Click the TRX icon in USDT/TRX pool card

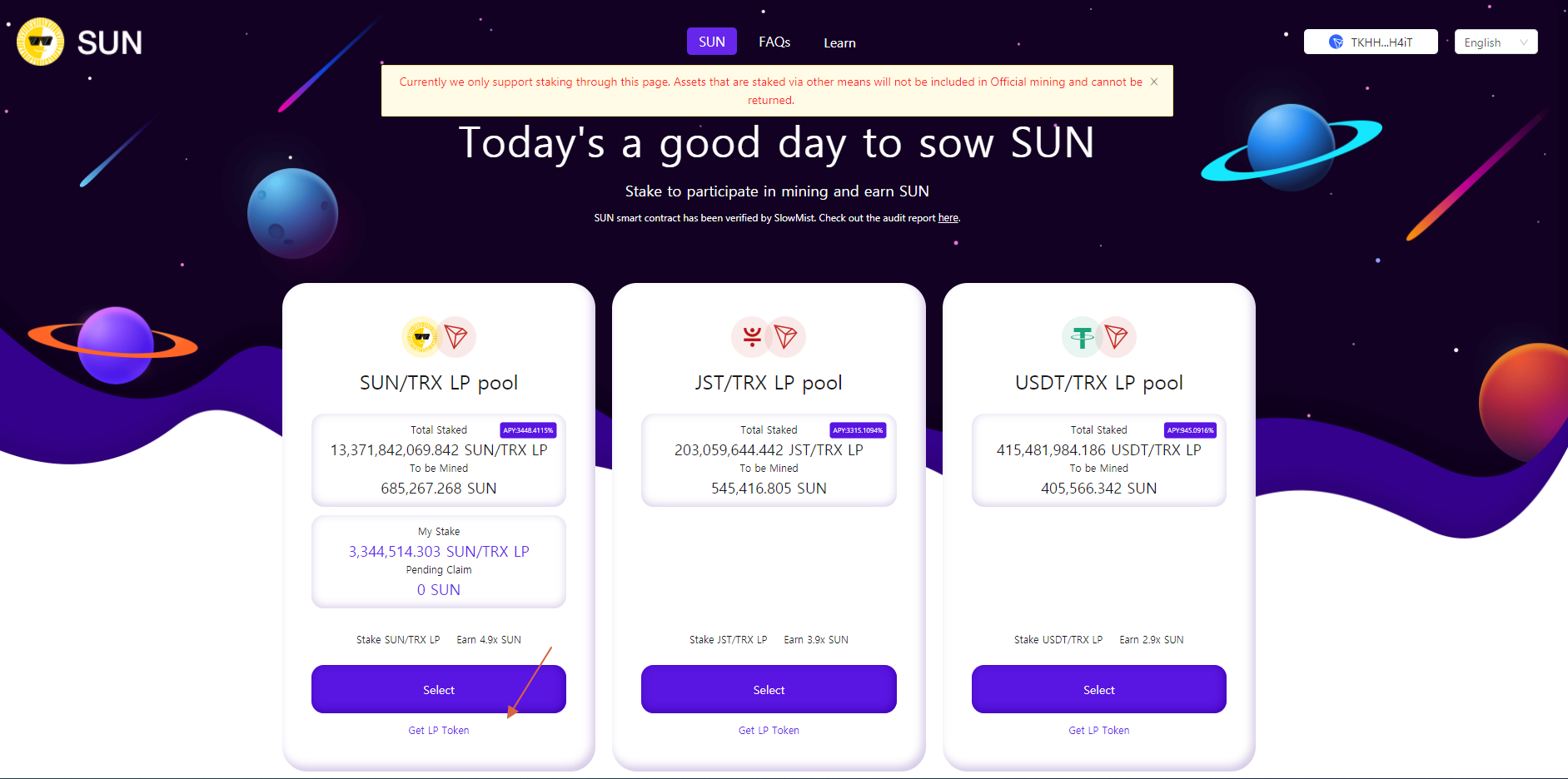1117,337
